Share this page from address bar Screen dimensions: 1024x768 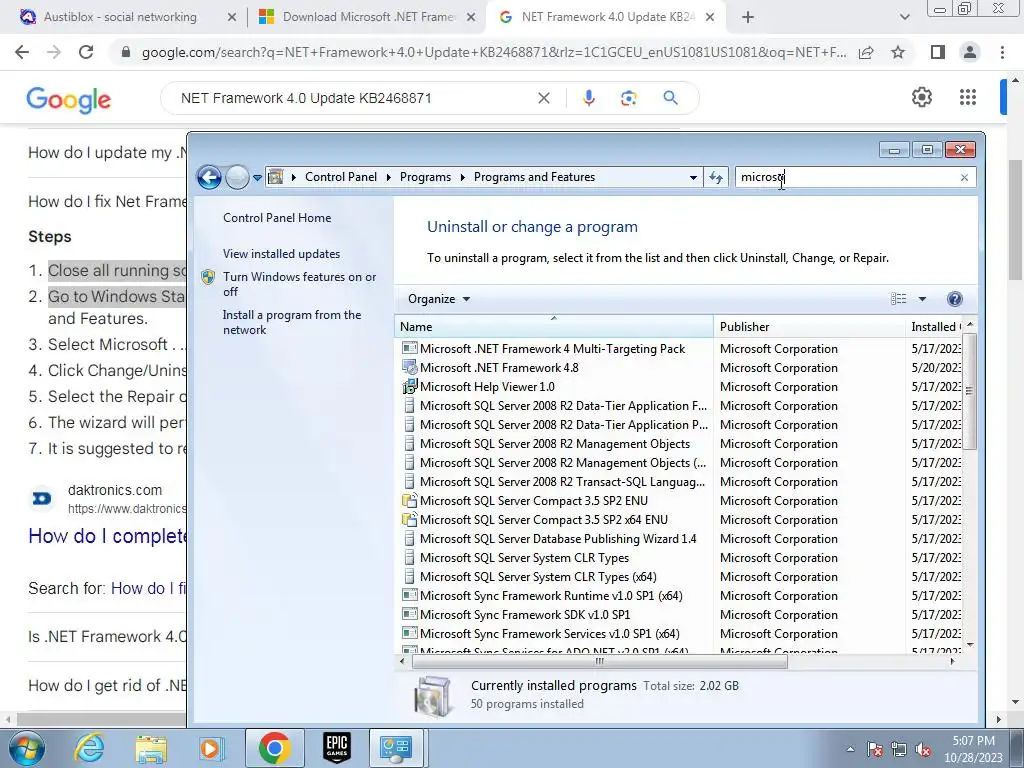pyautogui.click(x=866, y=52)
